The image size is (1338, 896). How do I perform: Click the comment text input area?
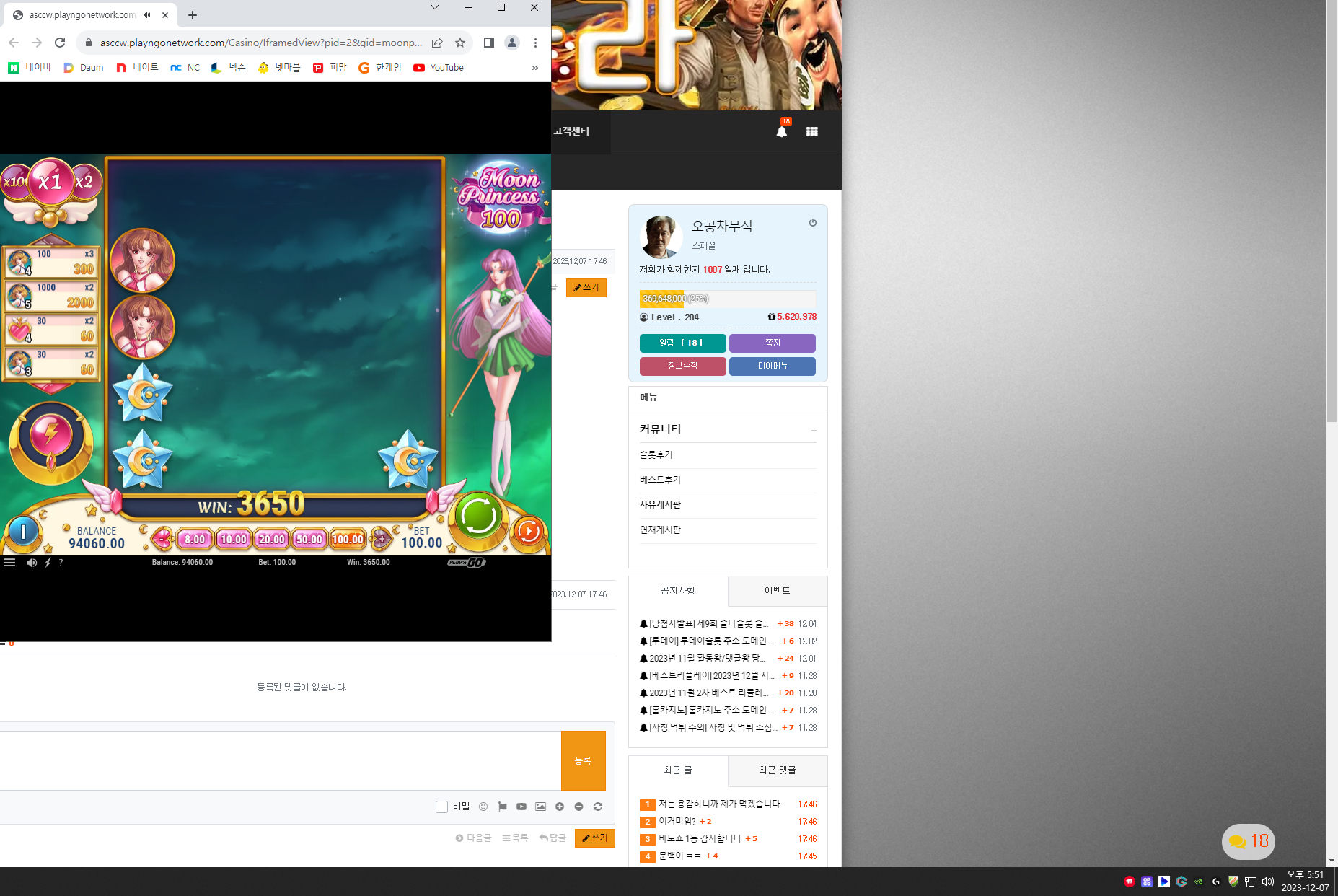coord(280,761)
